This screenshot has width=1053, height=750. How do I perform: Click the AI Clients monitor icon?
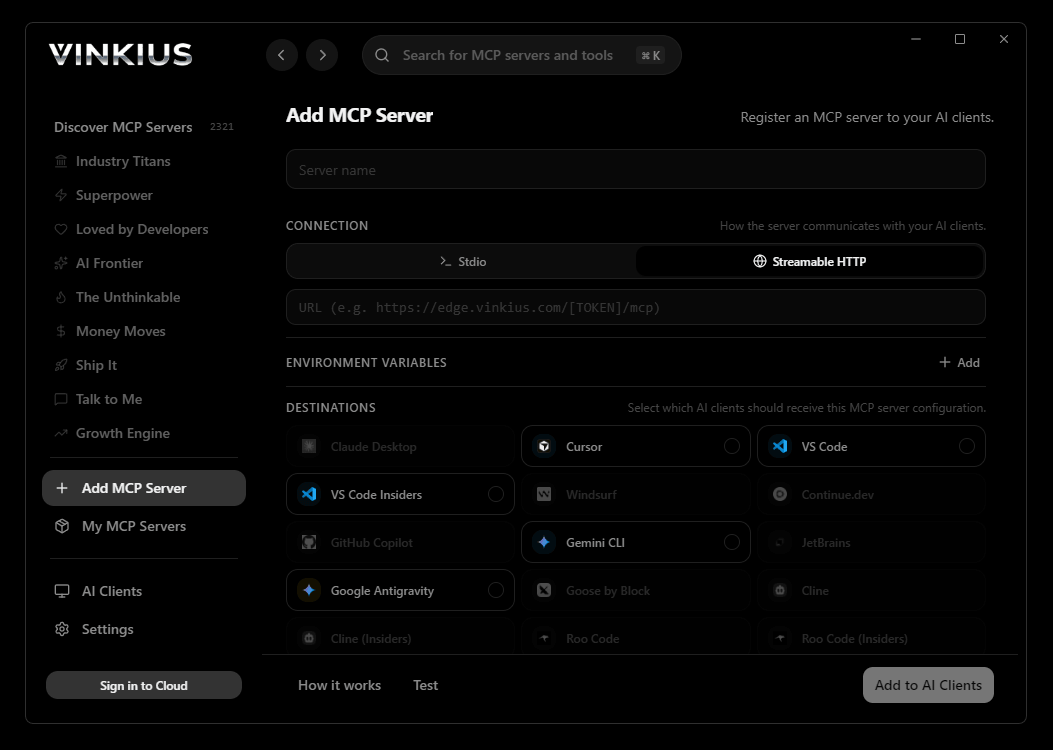pyautogui.click(x=62, y=591)
